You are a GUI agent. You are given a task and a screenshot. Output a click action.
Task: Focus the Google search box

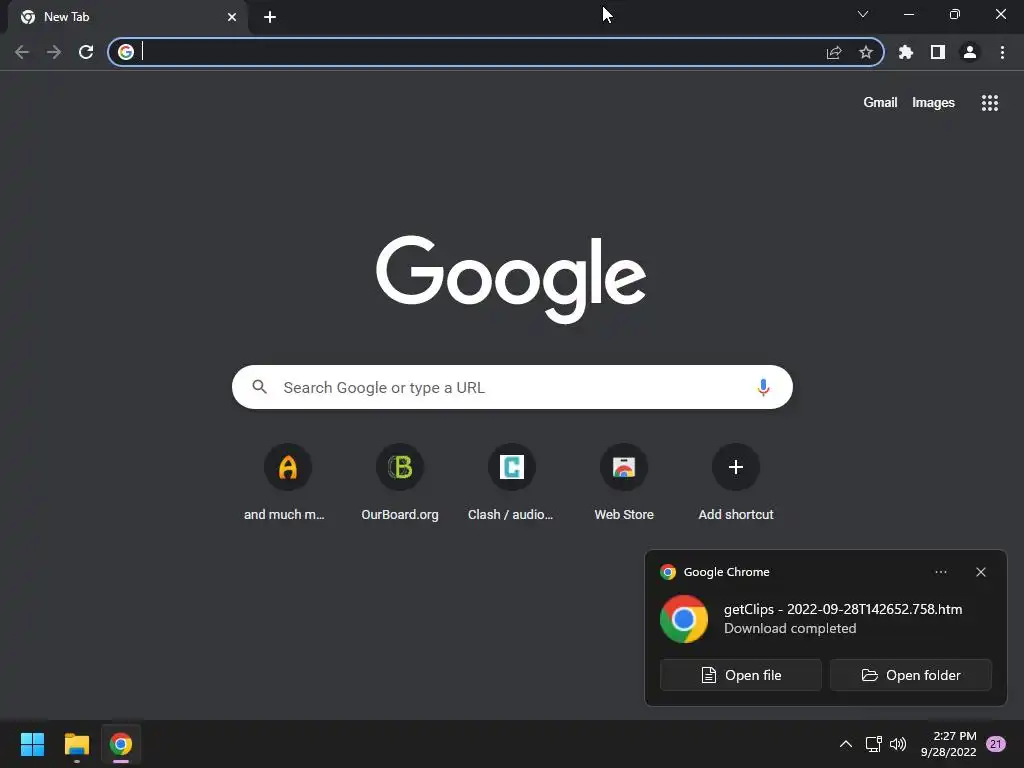[512, 387]
